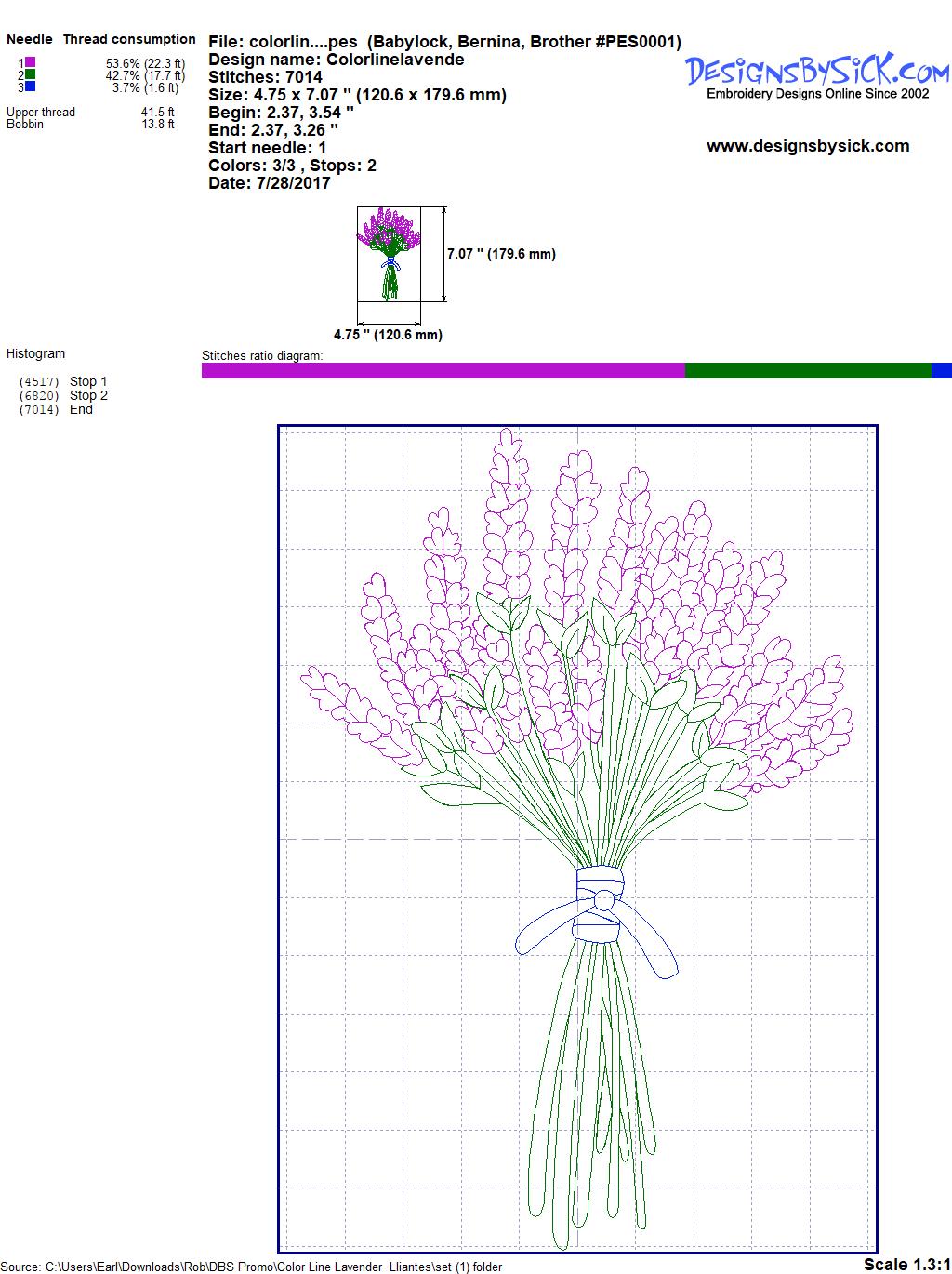Select the small lavender design thumbnail
952x1274 pixels.
click(389, 254)
